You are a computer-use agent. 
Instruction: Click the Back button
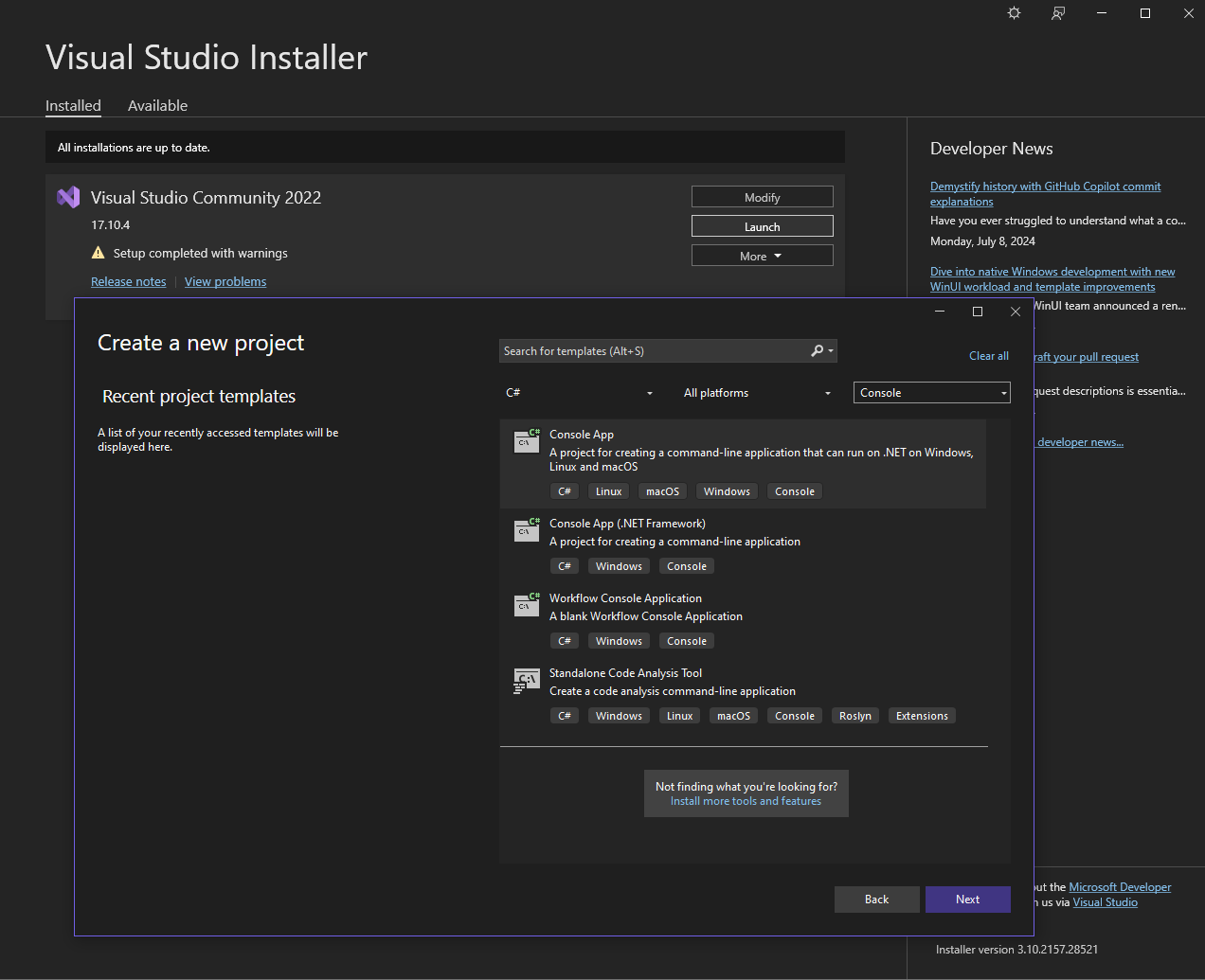[x=877, y=900]
